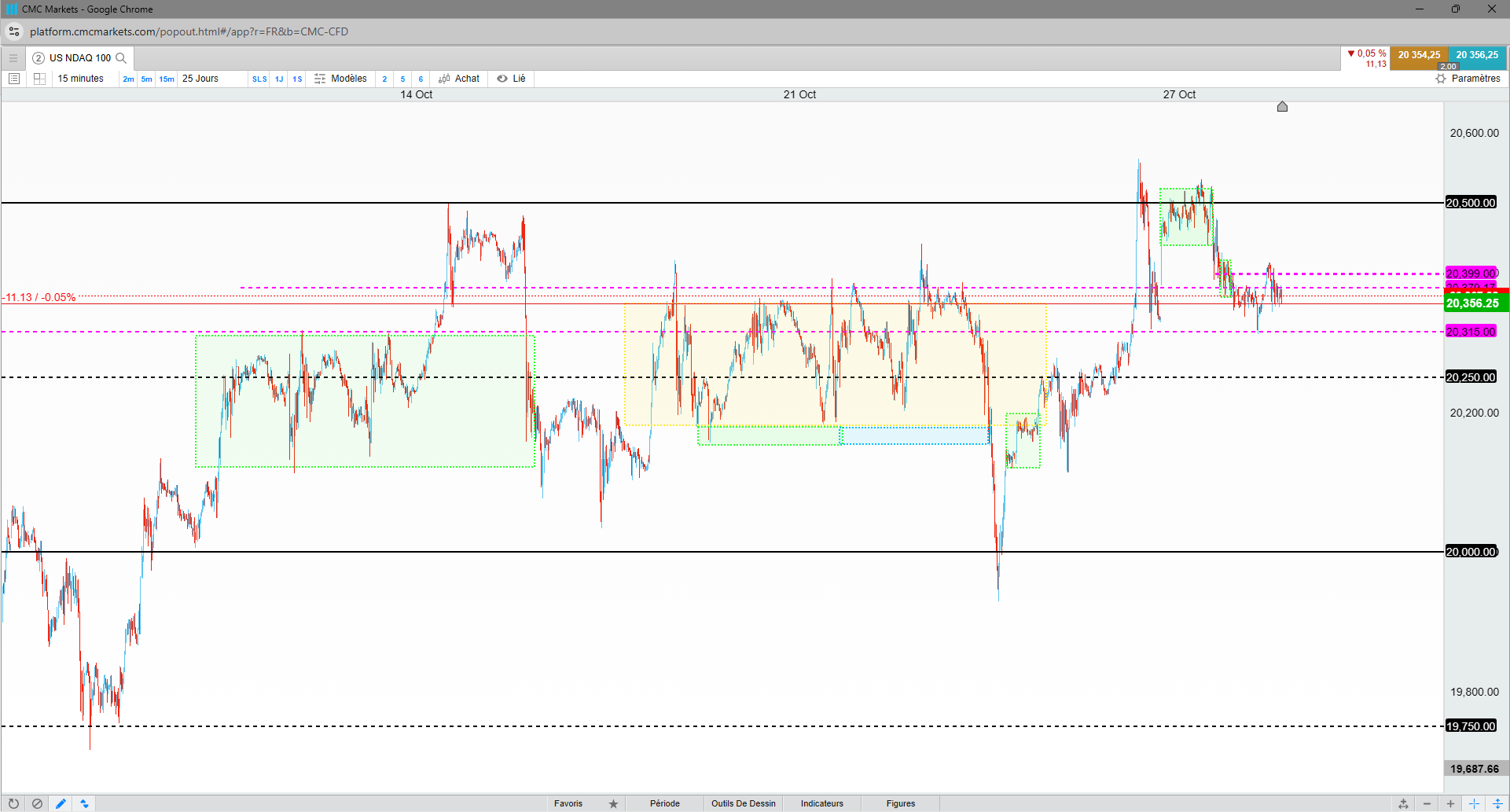Open the Modèles templates dropdown
The image size is (1510, 812).
(340, 79)
